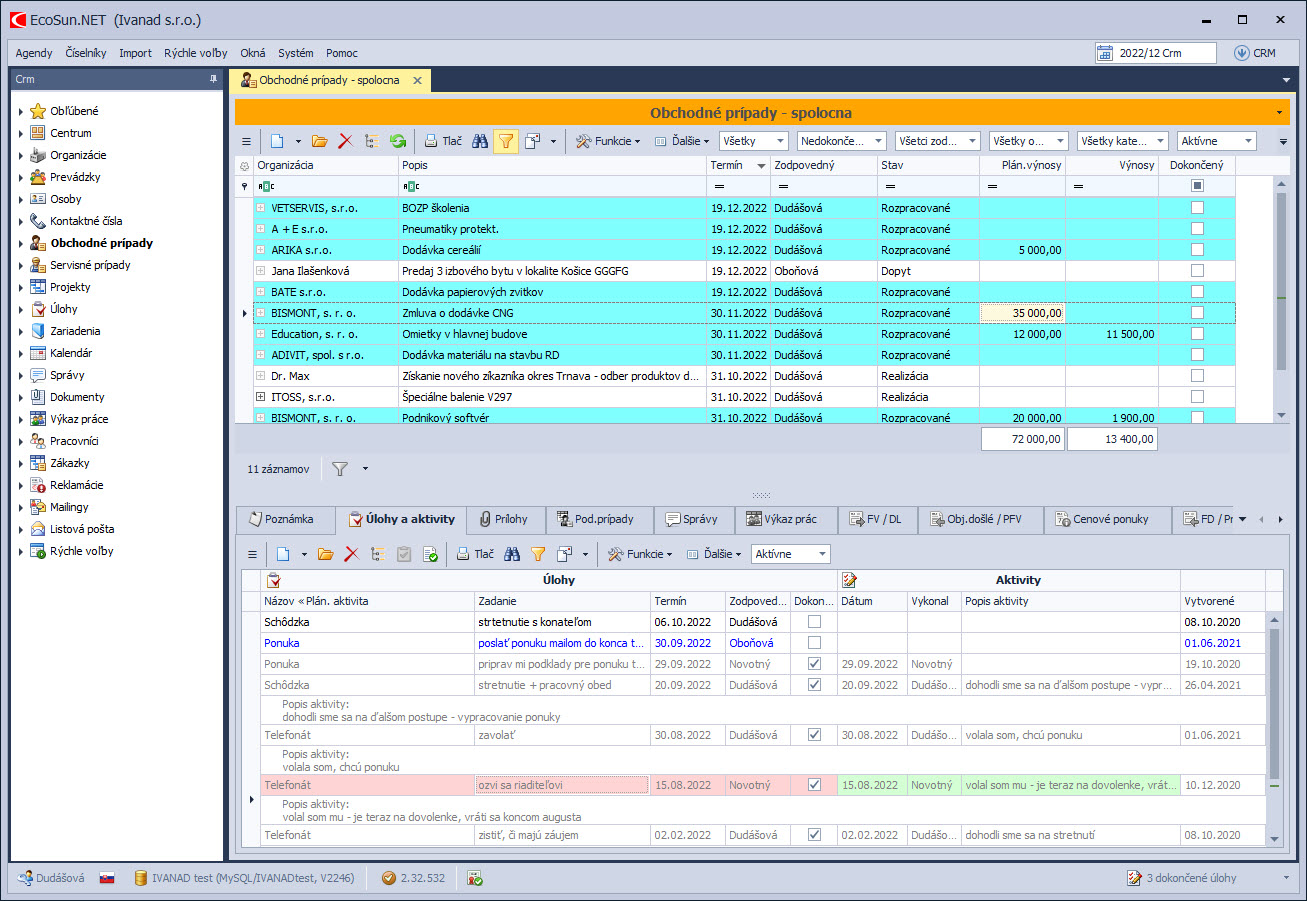Click the CRM module icon at top right
The height and width of the screenshot is (901, 1307).
click(1242, 53)
